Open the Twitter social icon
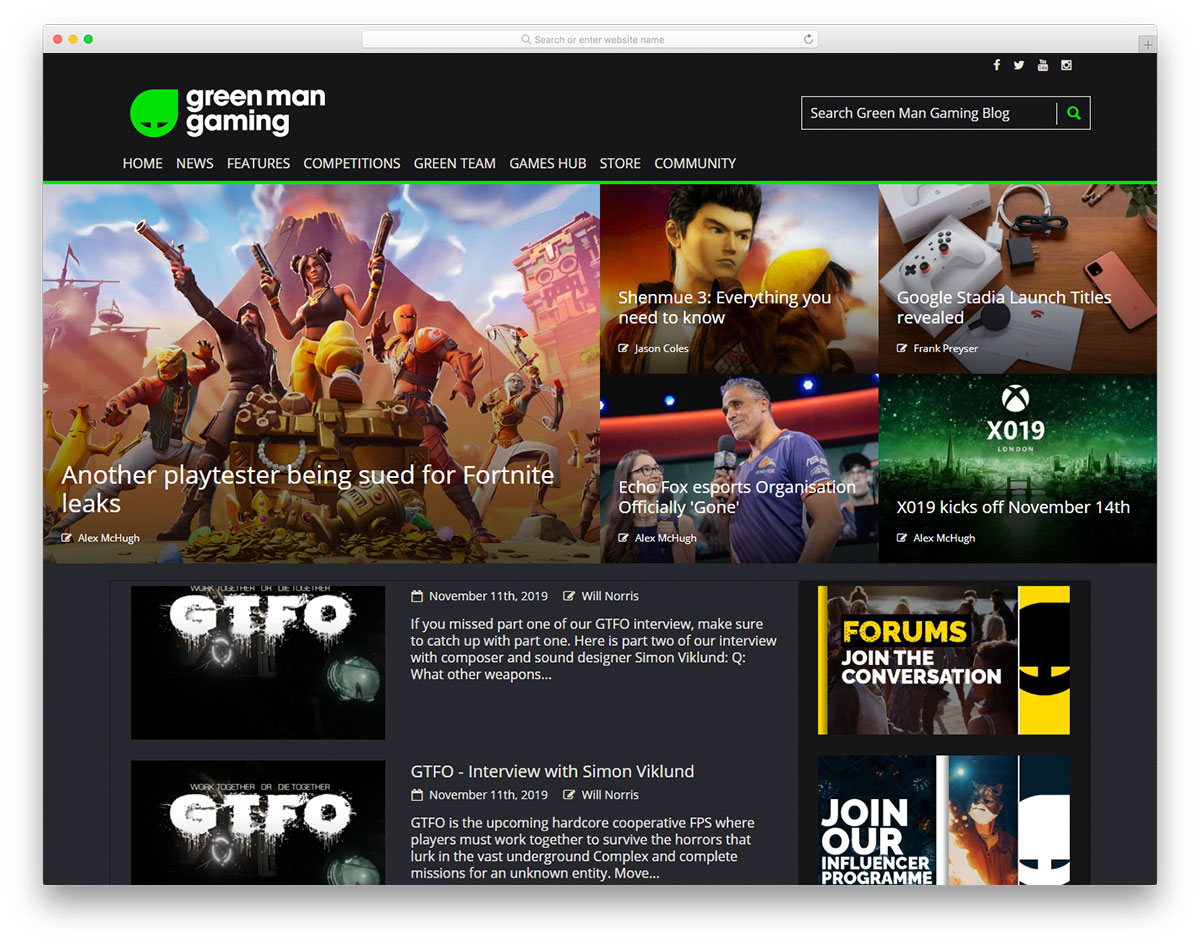Image resolution: width=1200 pixels, height=946 pixels. [x=1019, y=65]
